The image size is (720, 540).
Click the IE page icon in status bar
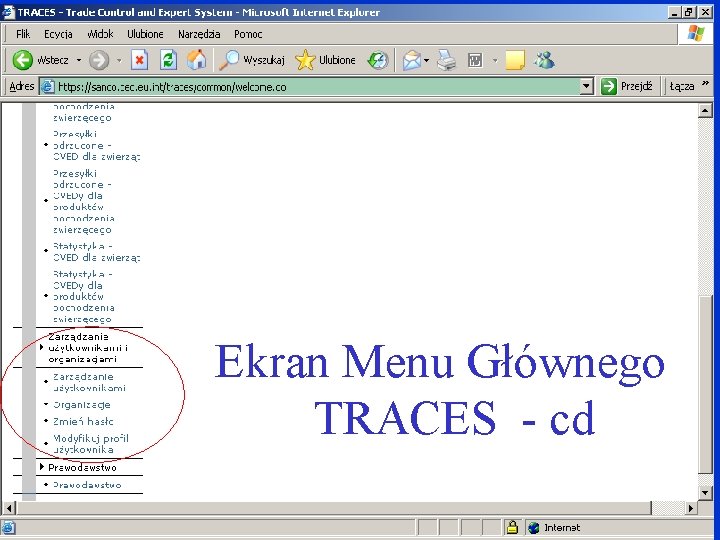[9, 528]
